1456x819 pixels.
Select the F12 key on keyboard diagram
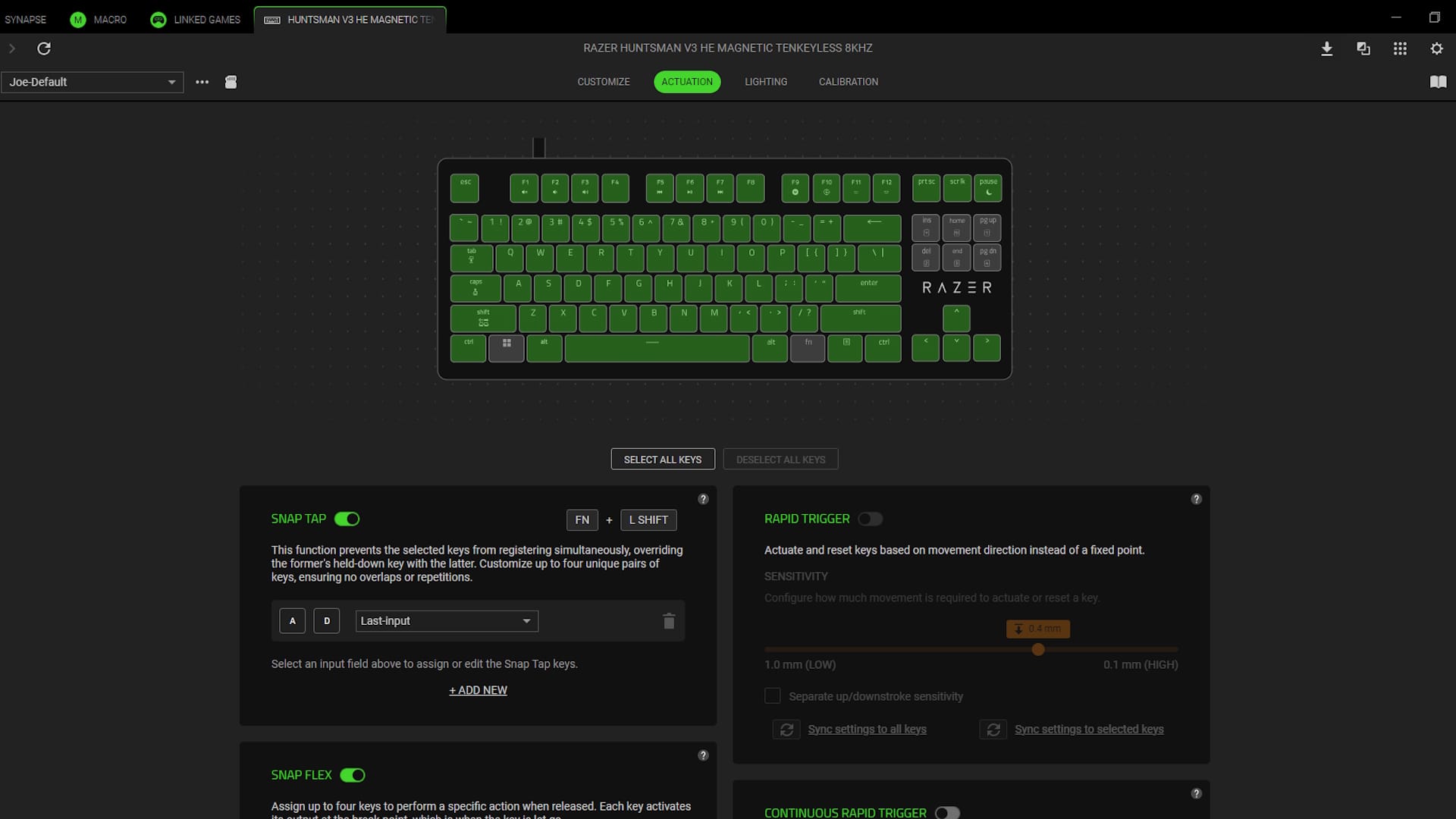(x=886, y=188)
